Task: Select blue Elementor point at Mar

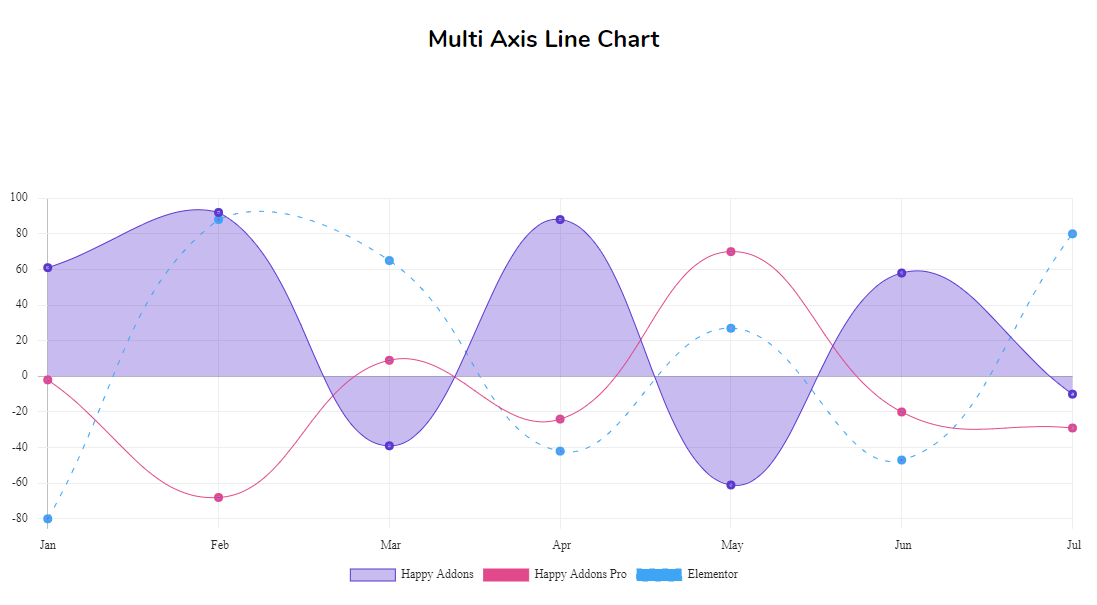Action: pyautogui.click(x=390, y=261)
